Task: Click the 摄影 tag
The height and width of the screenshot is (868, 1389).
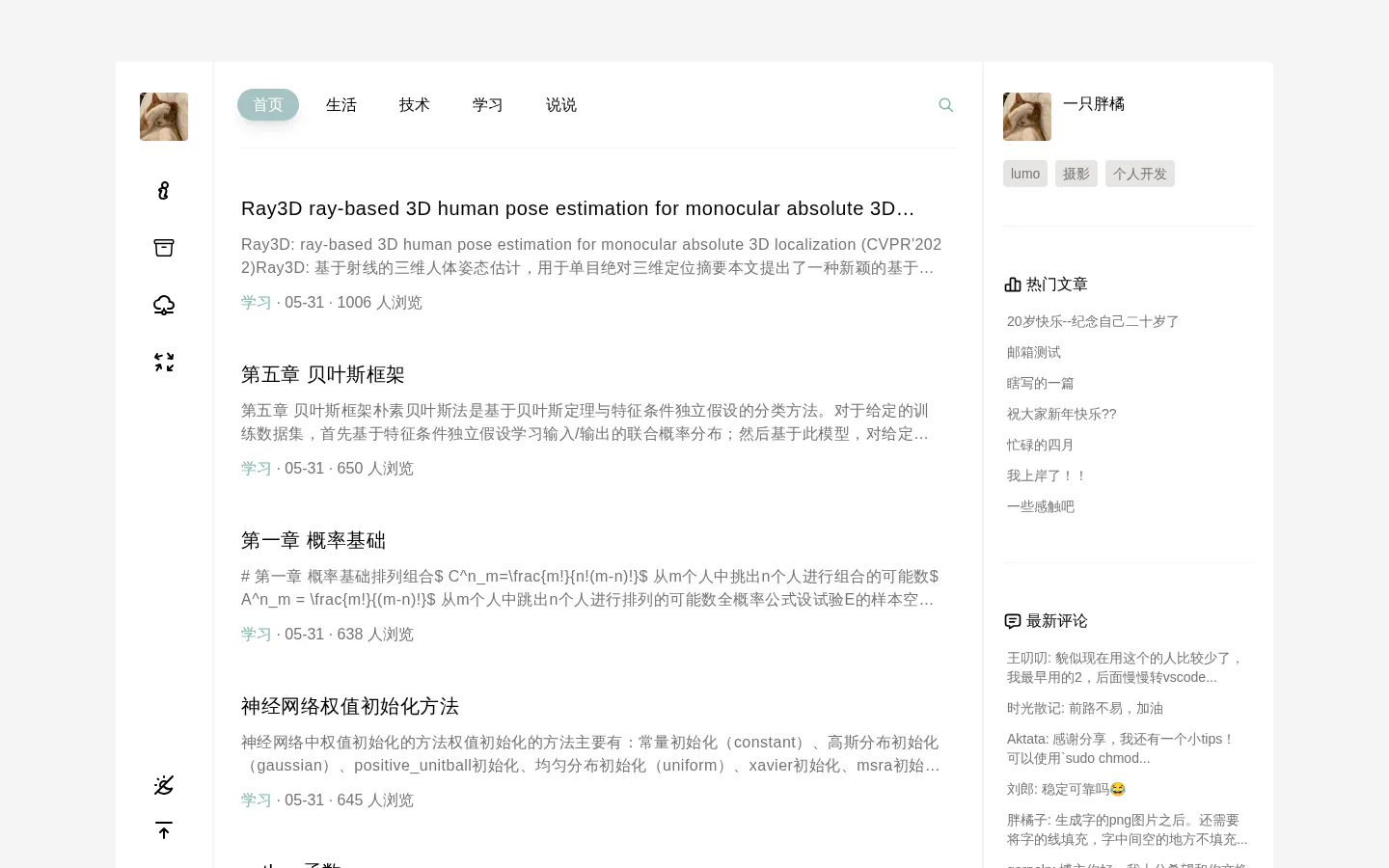Action: [1076, 174]
